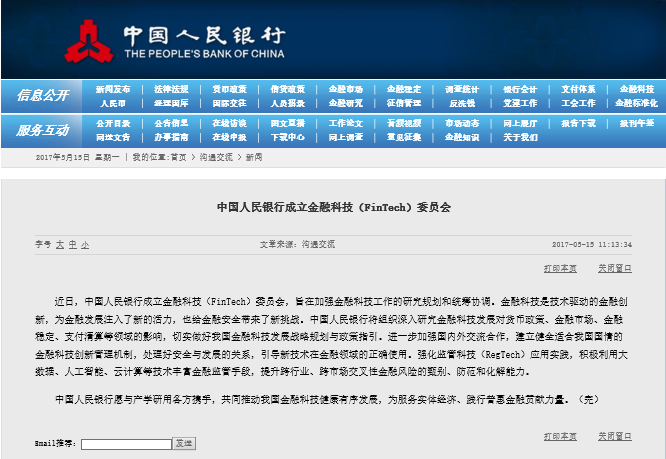Go to 支付体系 page
The width and height of the screenshot is (666, 459).
(x=579, y=89)
